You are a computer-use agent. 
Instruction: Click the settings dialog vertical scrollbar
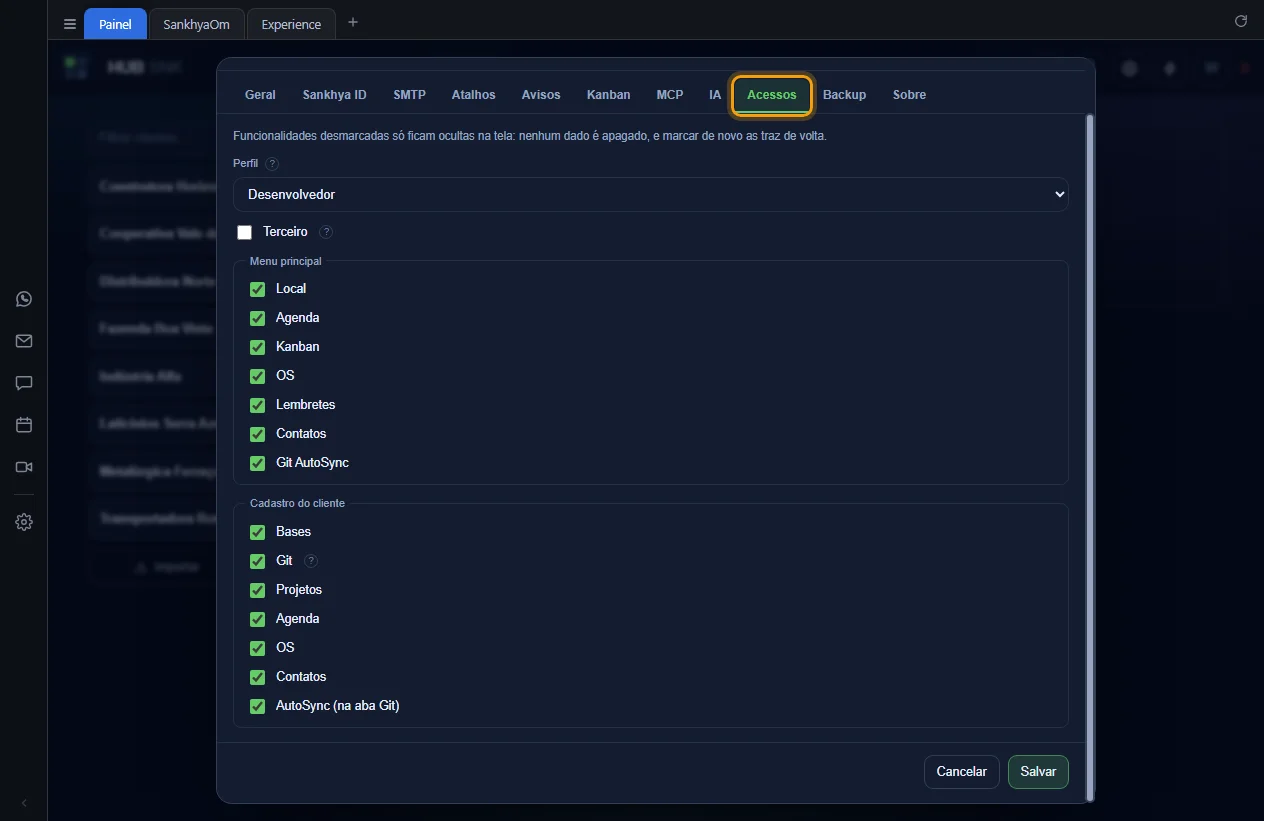pyautogui.click(x=1090, y=458)
